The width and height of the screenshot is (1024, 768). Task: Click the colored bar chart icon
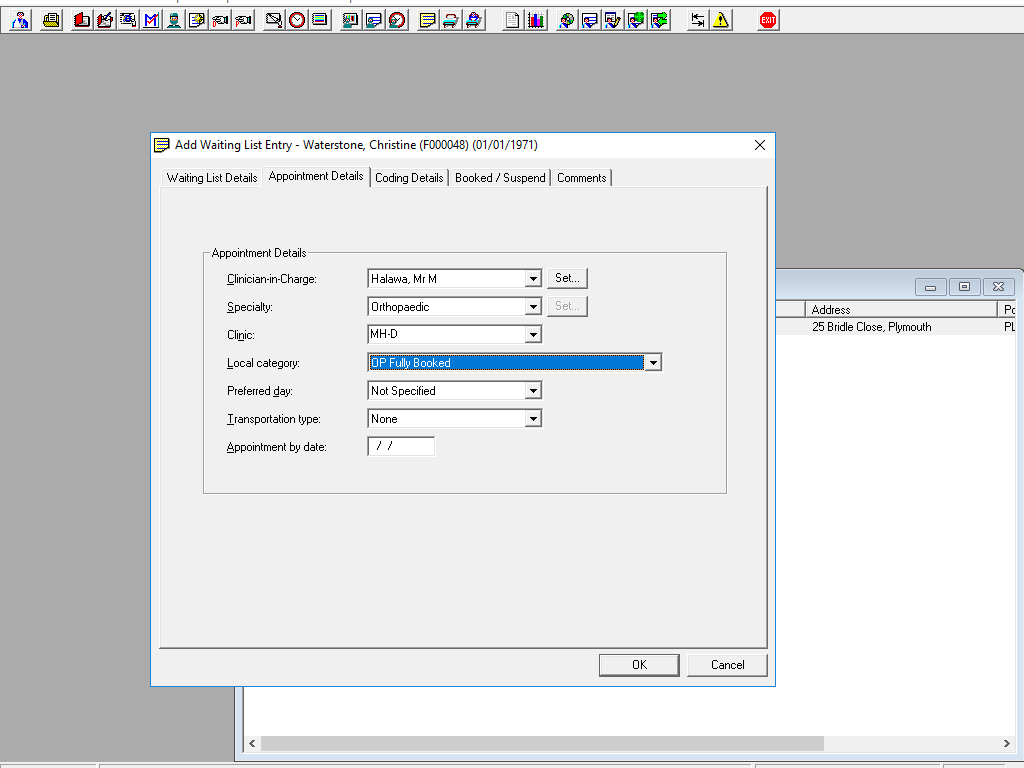536,20
